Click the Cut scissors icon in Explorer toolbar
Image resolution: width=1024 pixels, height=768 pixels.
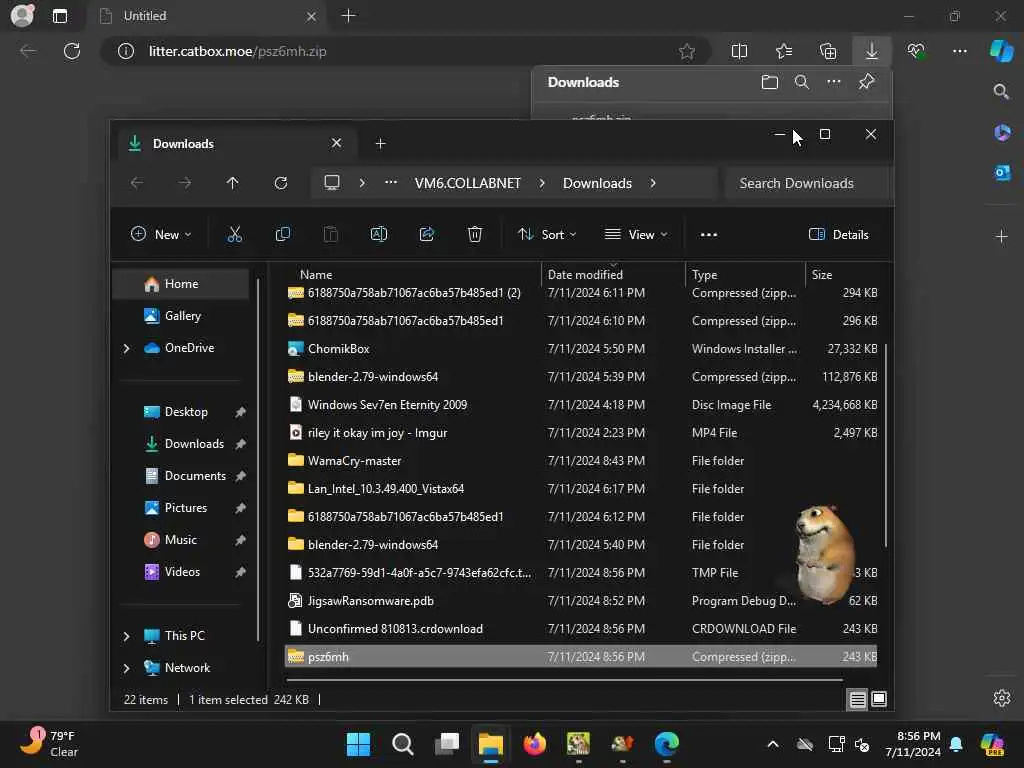[234, 234]
